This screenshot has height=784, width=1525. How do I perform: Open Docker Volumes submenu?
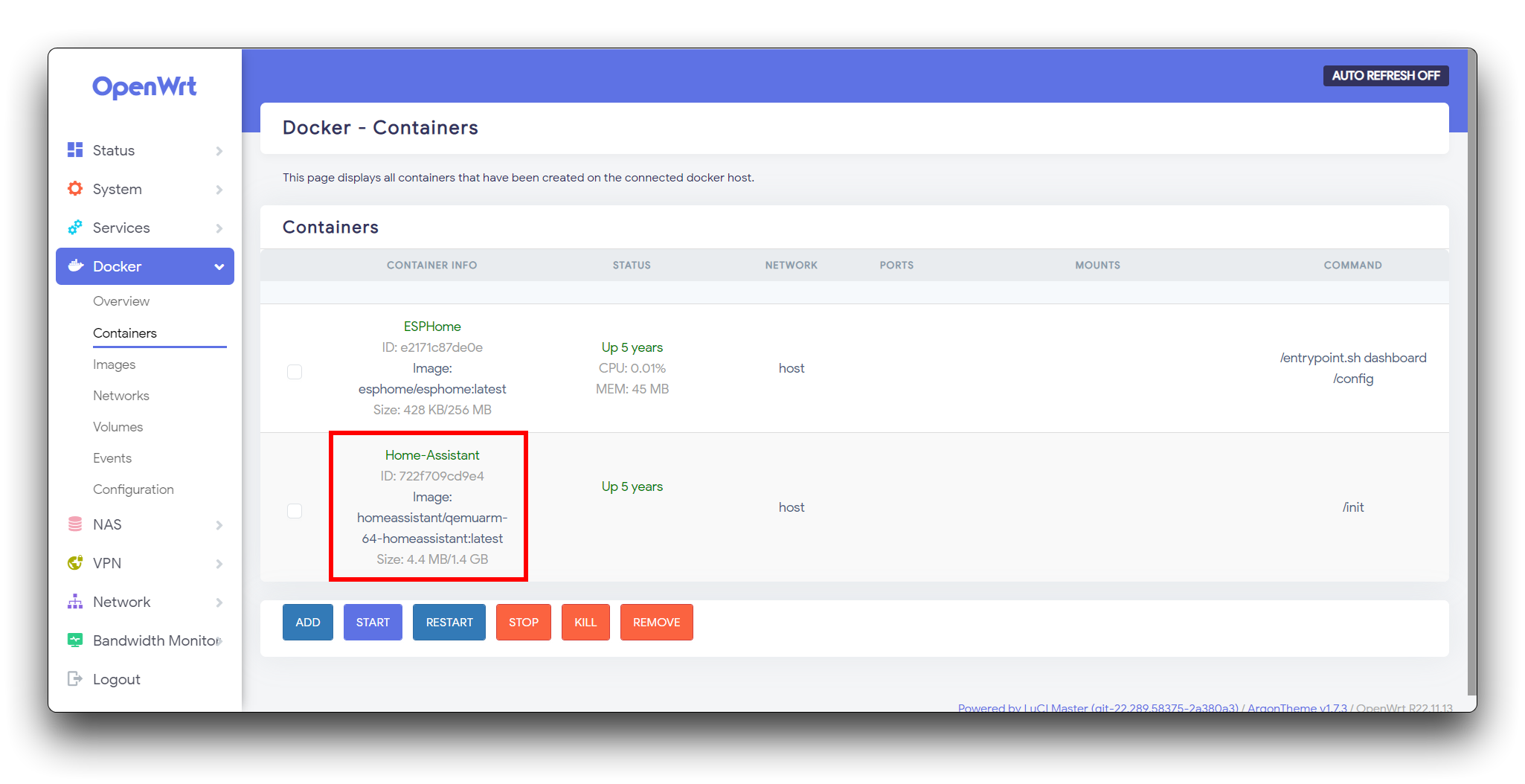pos(118,427)
